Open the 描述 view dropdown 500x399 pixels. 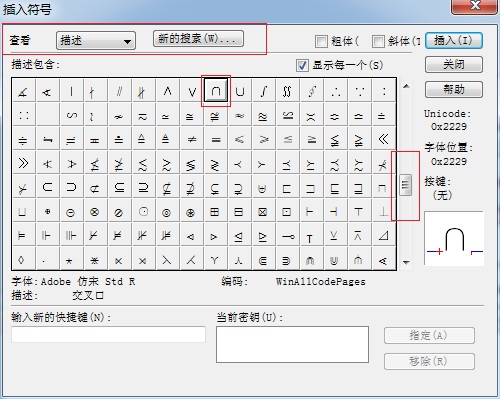[96, 41]
